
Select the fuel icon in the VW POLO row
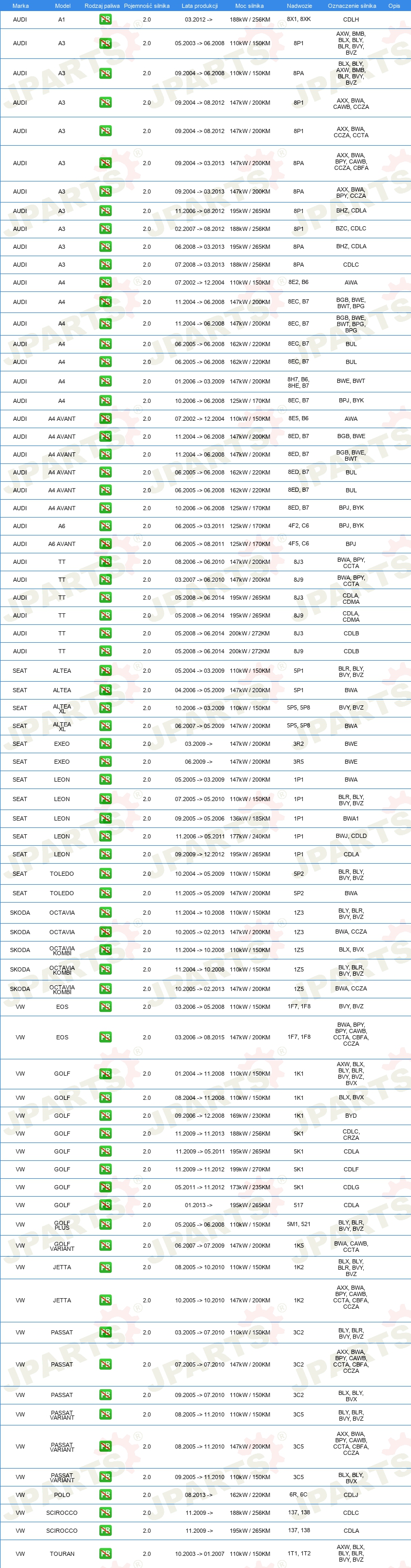pyautogui.click(x=105, y=1495)
